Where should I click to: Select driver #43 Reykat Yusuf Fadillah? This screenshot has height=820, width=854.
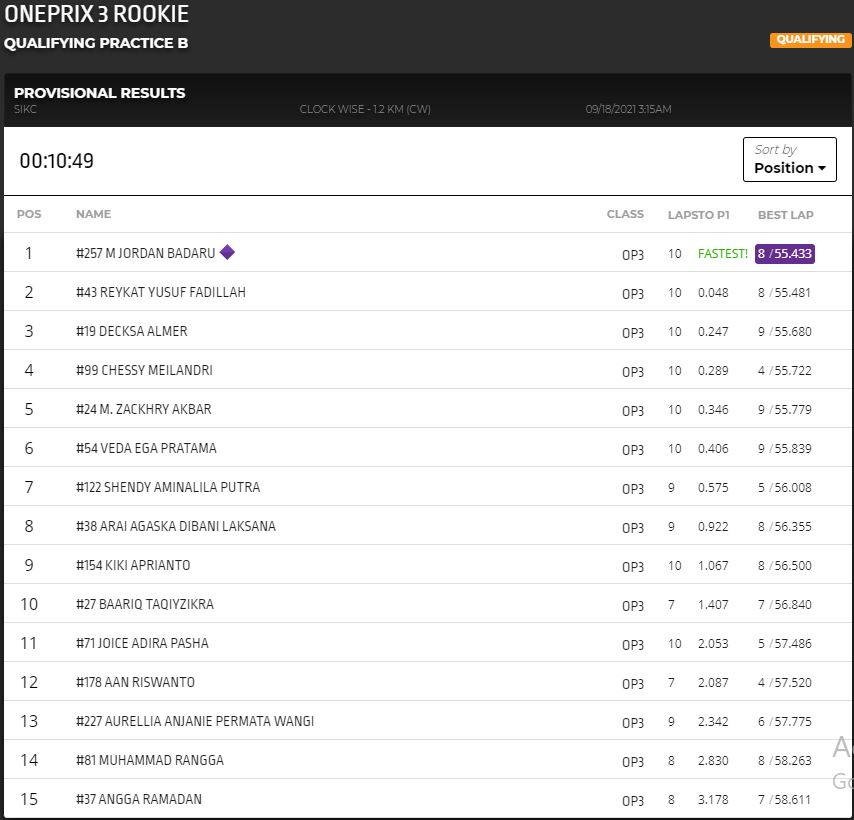click(160, 292)
